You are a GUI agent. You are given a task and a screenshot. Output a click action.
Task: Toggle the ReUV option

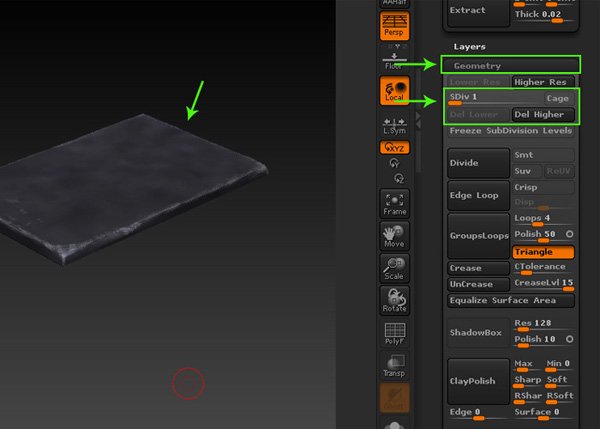pyautogui.click(x=559, y=171)
